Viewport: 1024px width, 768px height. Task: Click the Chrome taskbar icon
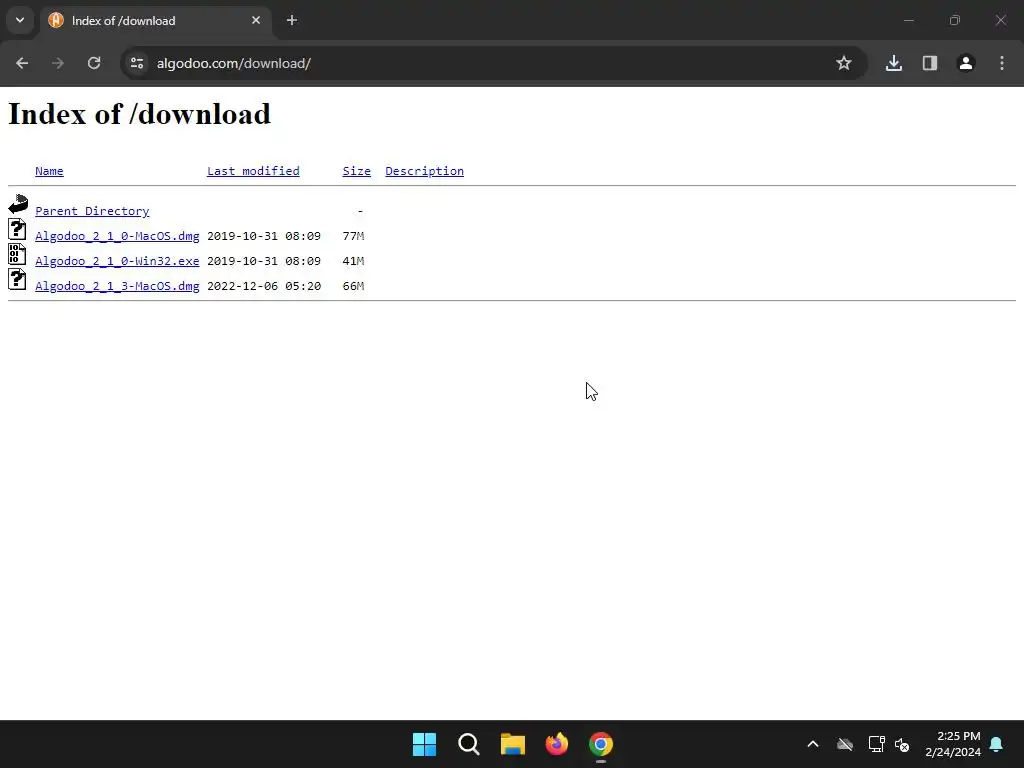tap(601, 744)
